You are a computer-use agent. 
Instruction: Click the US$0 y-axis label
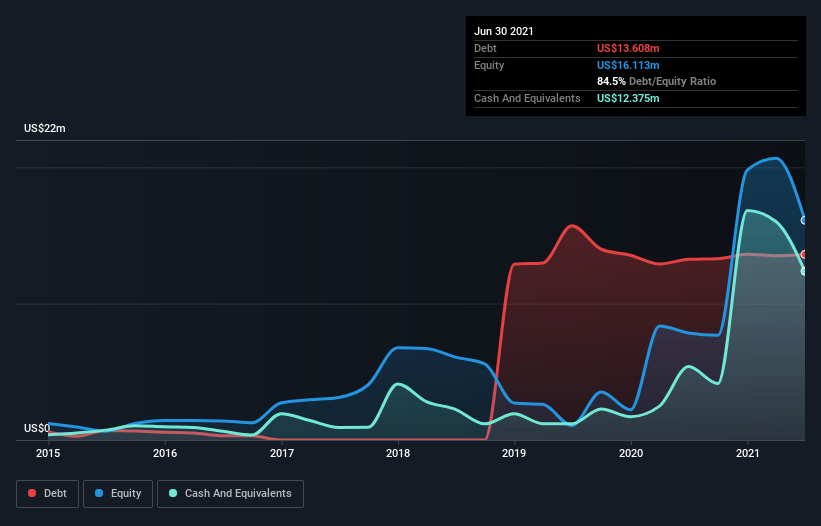37,428
